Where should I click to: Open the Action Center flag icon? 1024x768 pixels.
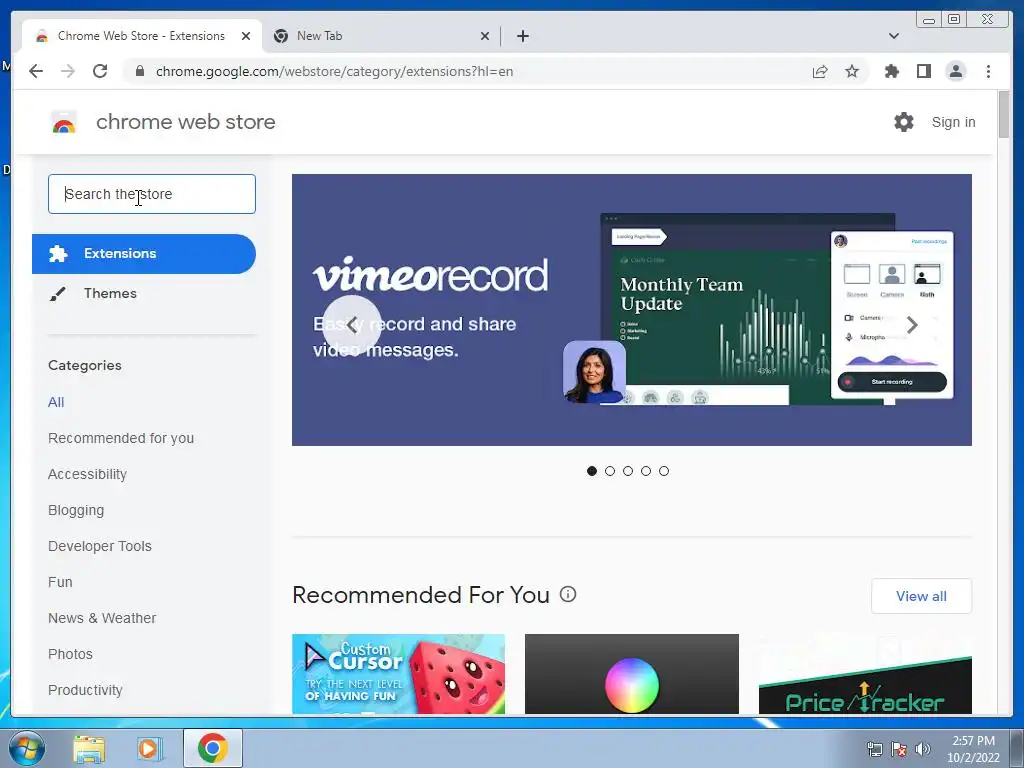pos(899,749)
